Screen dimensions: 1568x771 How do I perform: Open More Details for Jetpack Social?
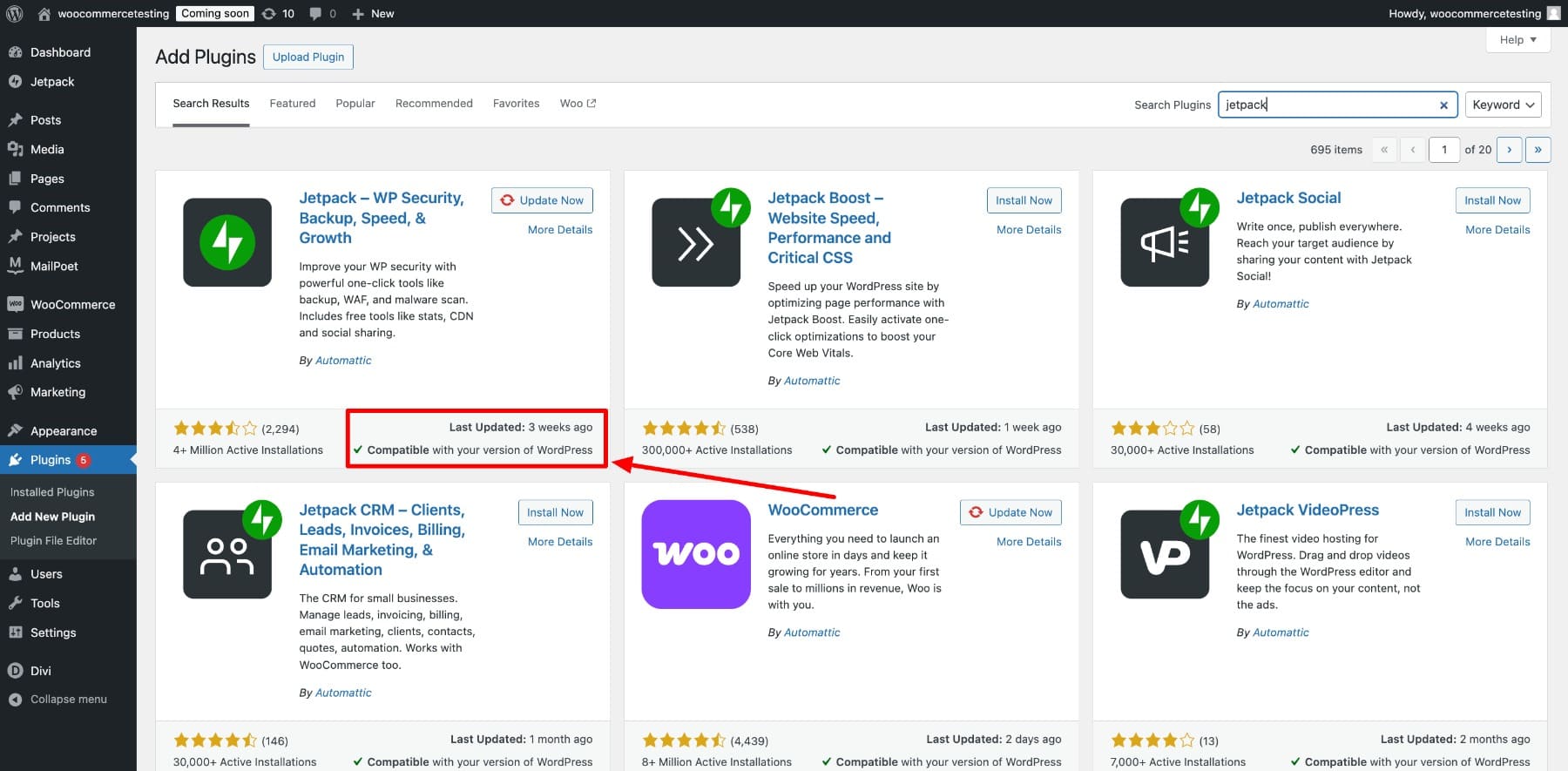click(1497, 230)
